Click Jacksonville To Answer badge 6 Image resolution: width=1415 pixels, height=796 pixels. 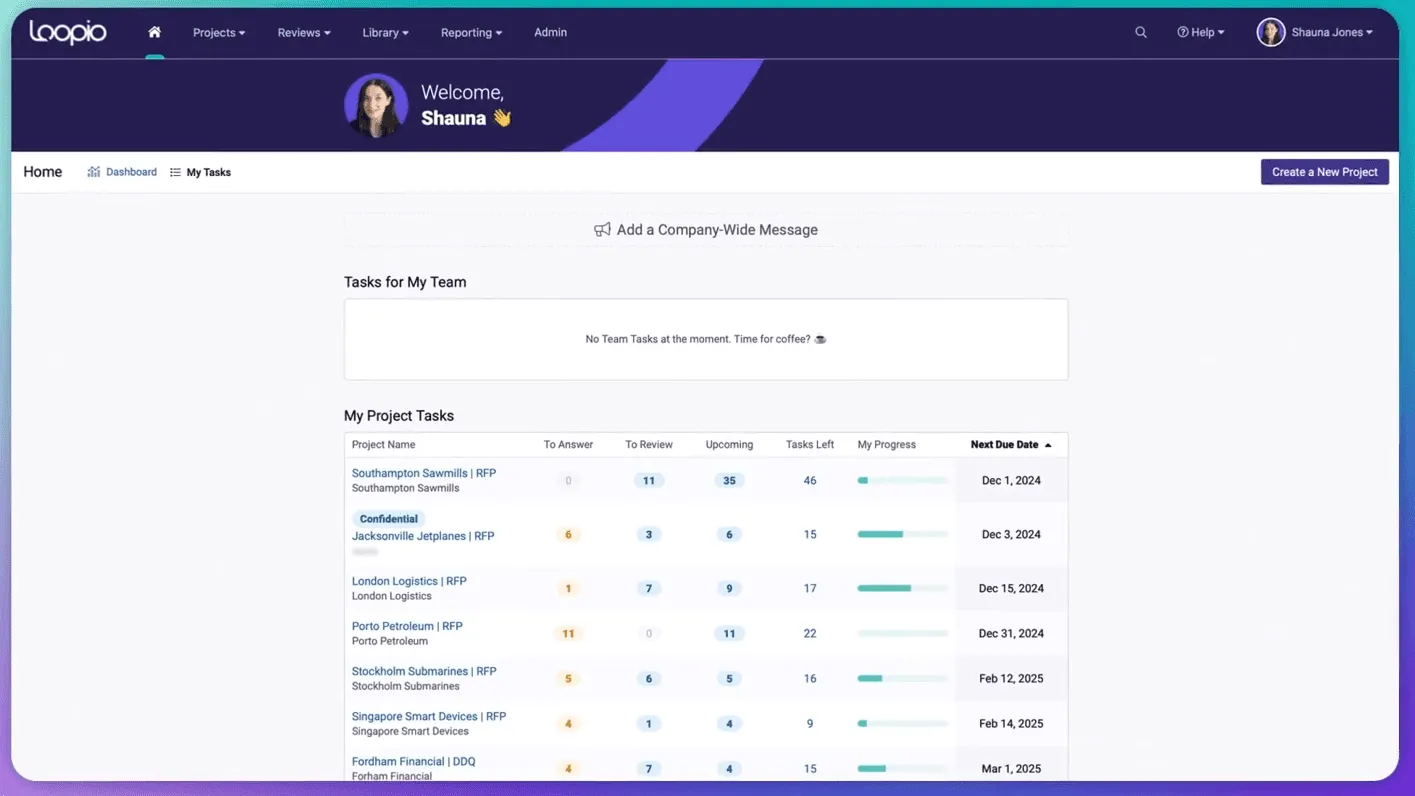pyautogui.click(x=568, y=535)
